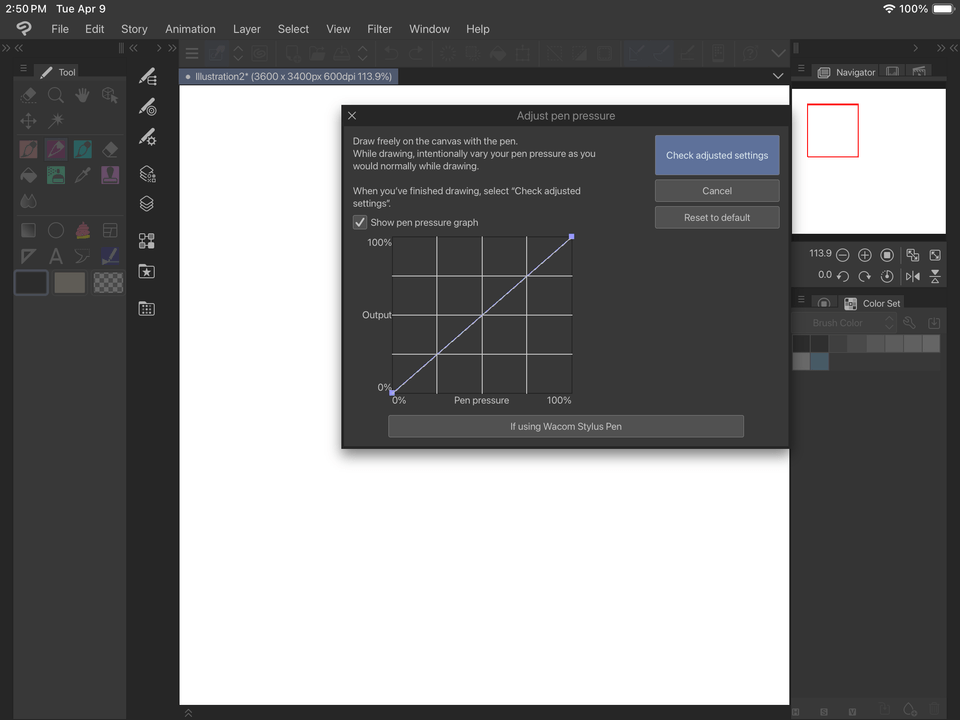Click the zoom in icon in Navigator
The image size is (960, 720).
[865, 256]
